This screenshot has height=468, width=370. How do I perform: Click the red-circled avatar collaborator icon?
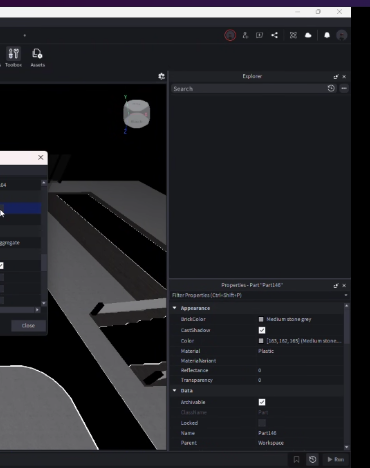[230, 35]
